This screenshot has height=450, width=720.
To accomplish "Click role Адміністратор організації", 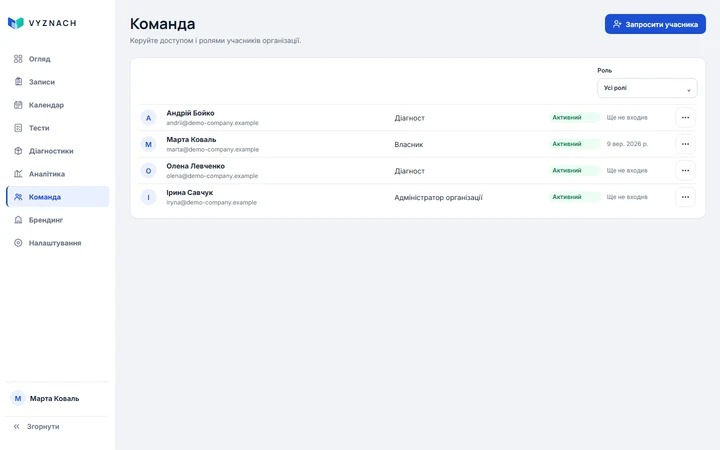I will pos(439,197).
